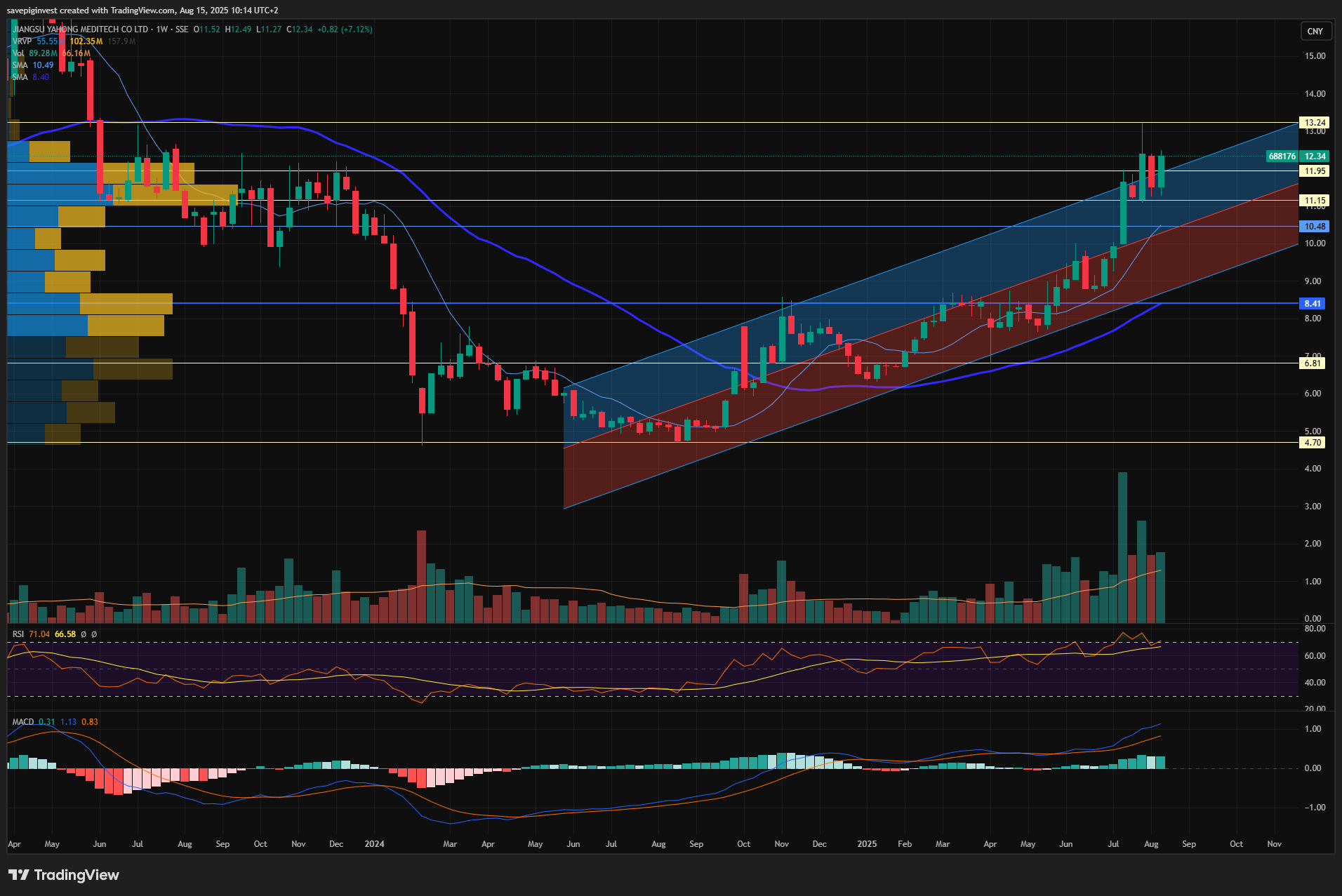Image resolution: width=1342 pixels, height=896 pixels.
Task: Select the 11.95 horizontal line price label
Action: click(1315, 171)
